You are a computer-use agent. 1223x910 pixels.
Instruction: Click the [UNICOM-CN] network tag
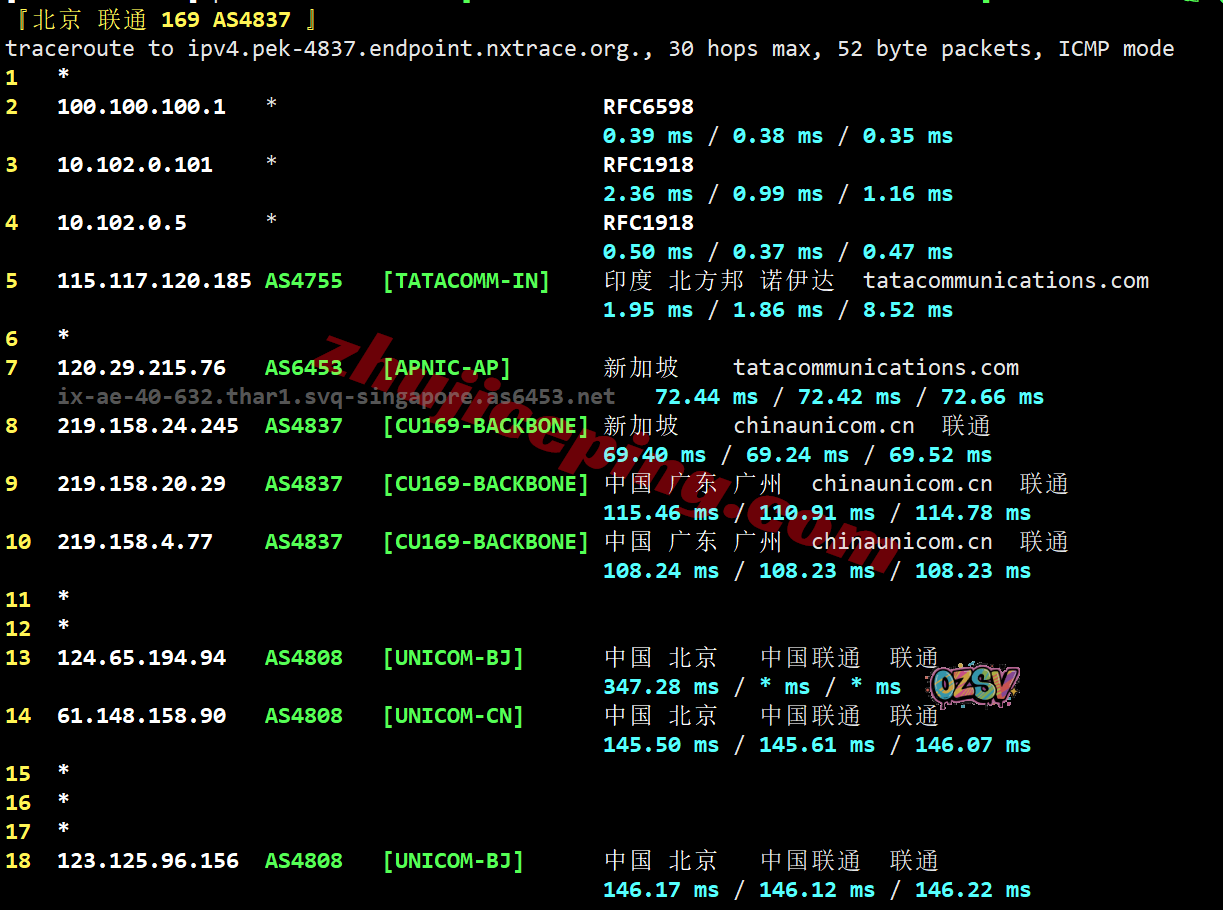(x=453, y=716)
